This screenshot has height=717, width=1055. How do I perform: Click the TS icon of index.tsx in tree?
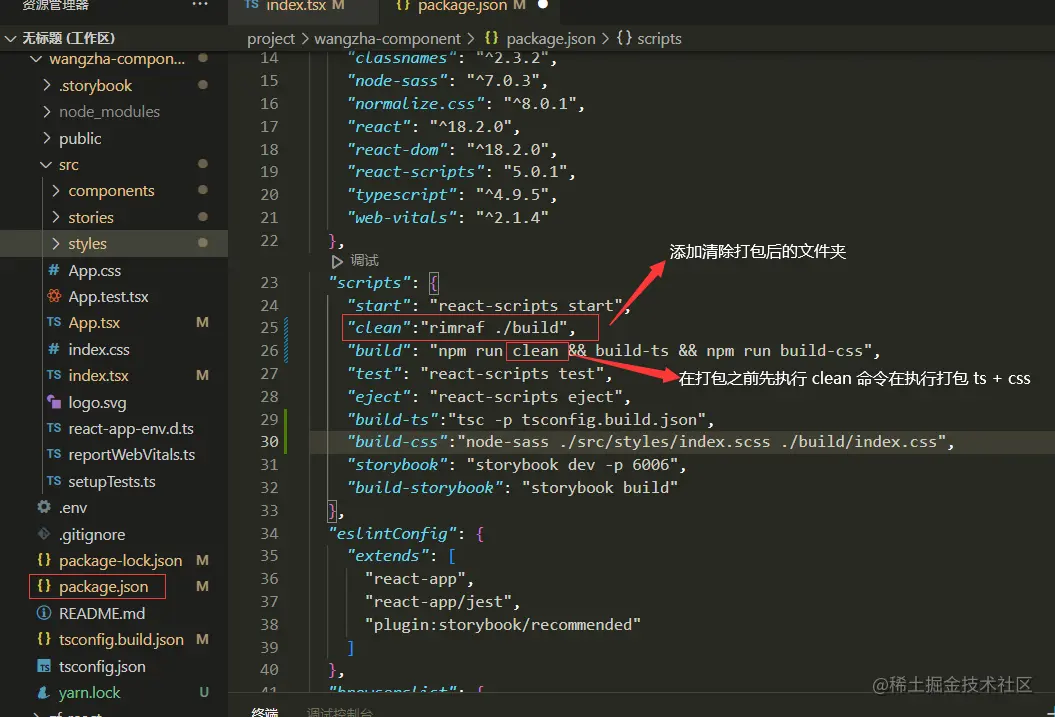click(x=54, y=375)
